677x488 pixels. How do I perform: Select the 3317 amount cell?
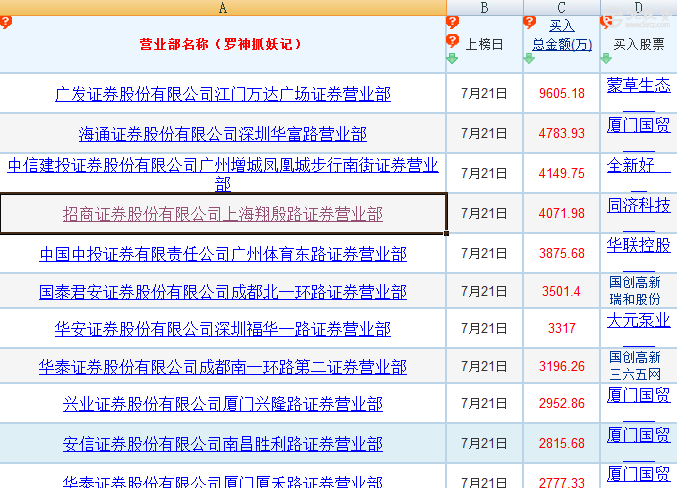(x=562, y=328)
